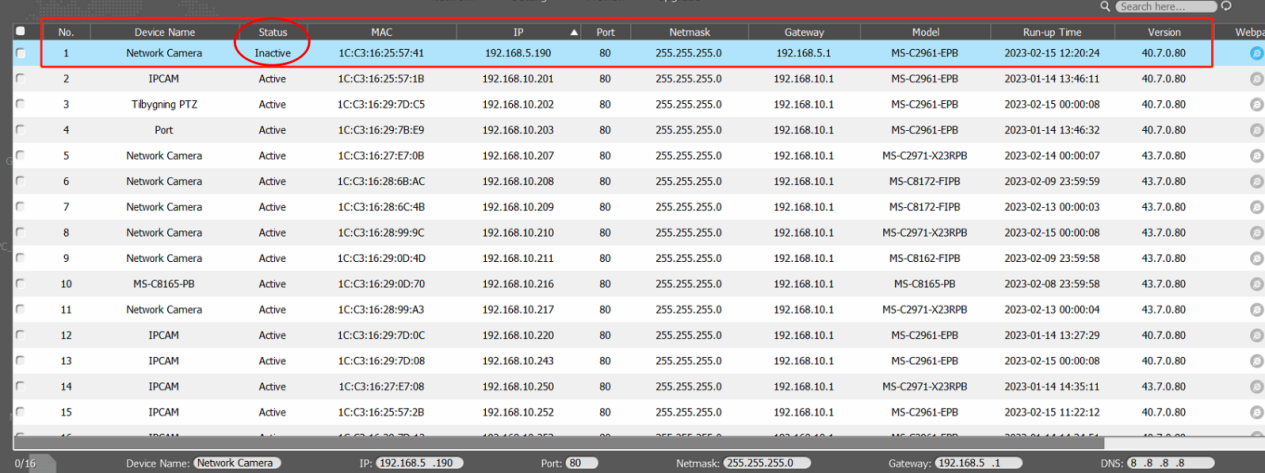Select run-up time 2023-02-09 23:59:58 row 9

pyautogui.click(x=1052, y=258)
